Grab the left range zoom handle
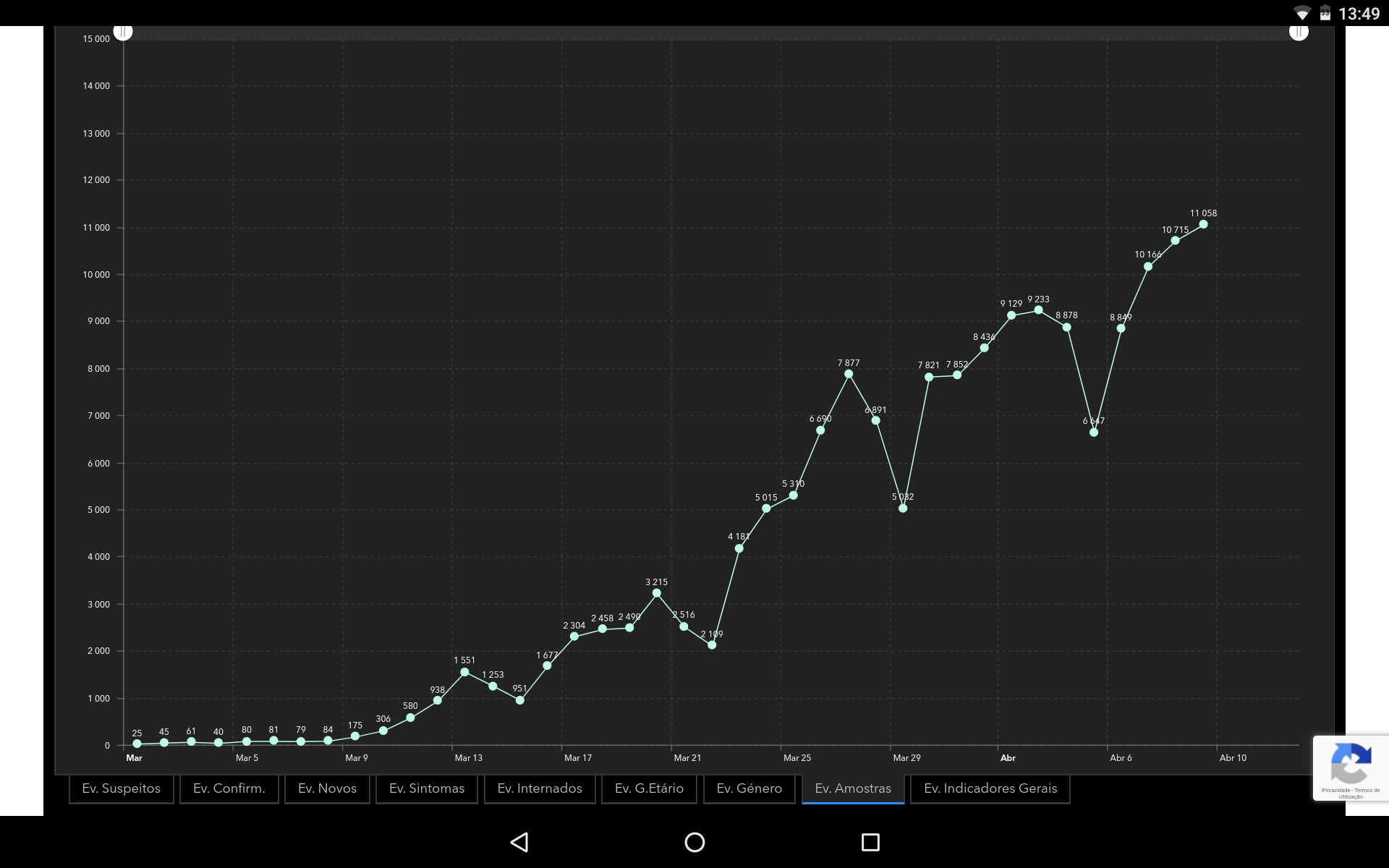Viewport: 1389px width, 868px height. tap(123, 32)
